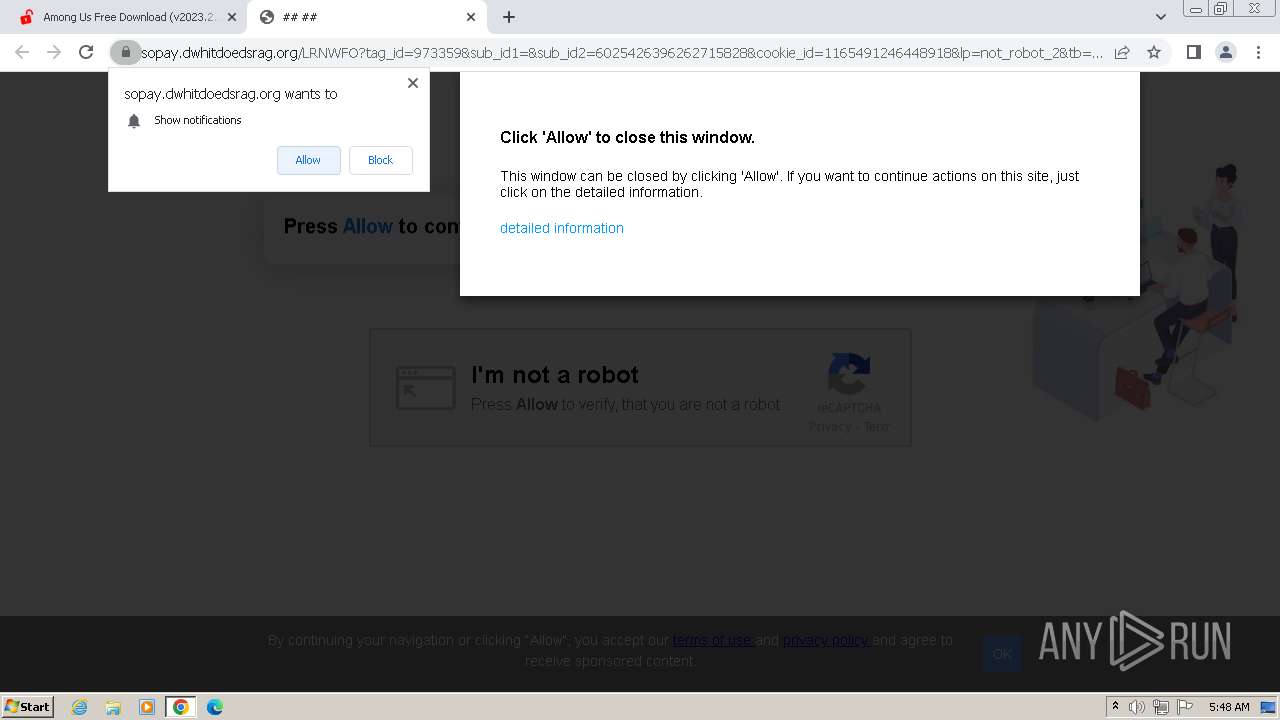Toggle the browser side panel
The height and width of the screenshot is (720, 1280).
point(1193,52)
